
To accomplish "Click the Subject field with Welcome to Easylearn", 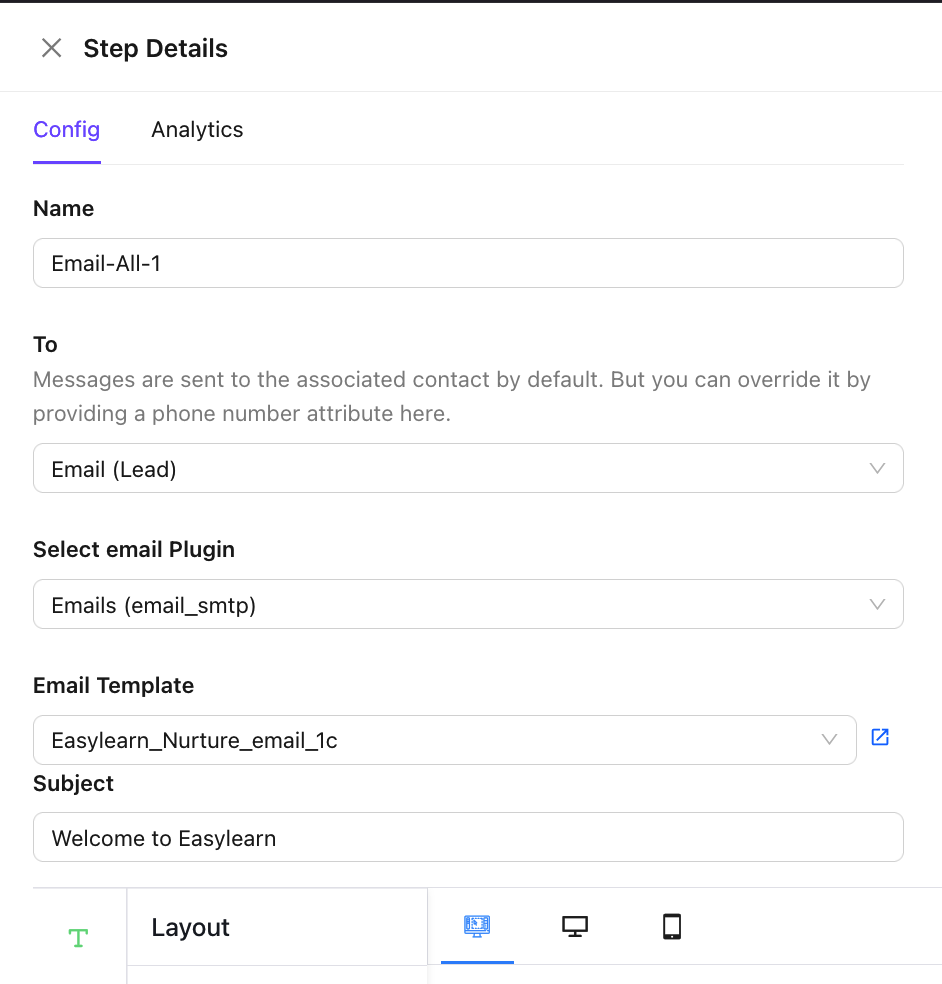I will pyautogui.click(x=468, y=837).
